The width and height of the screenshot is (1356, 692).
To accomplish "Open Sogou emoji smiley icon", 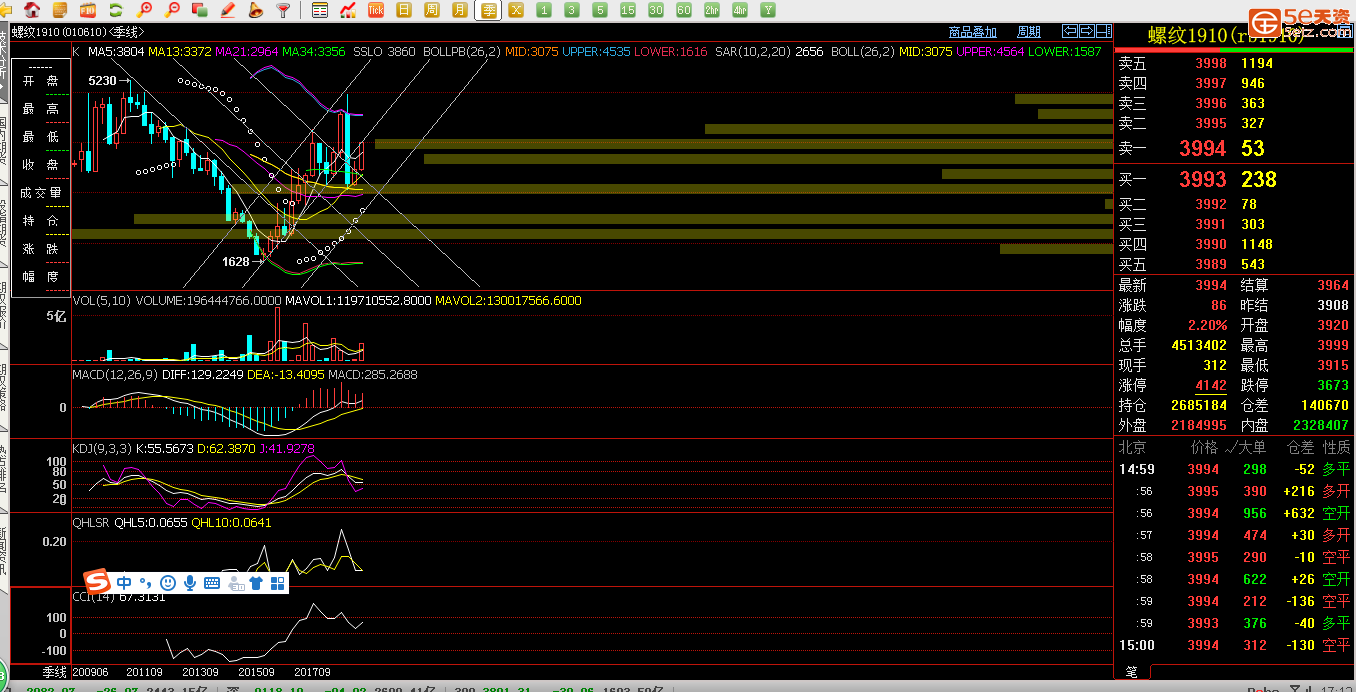I will (x=168, y=582).
